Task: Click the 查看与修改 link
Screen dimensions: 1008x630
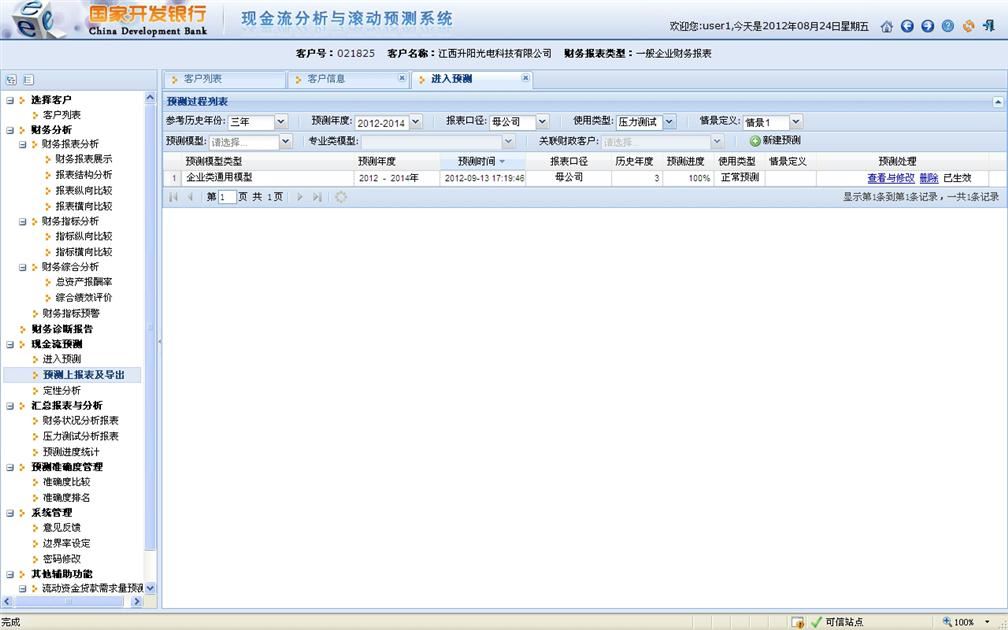Action: click(x=890, y=178)
